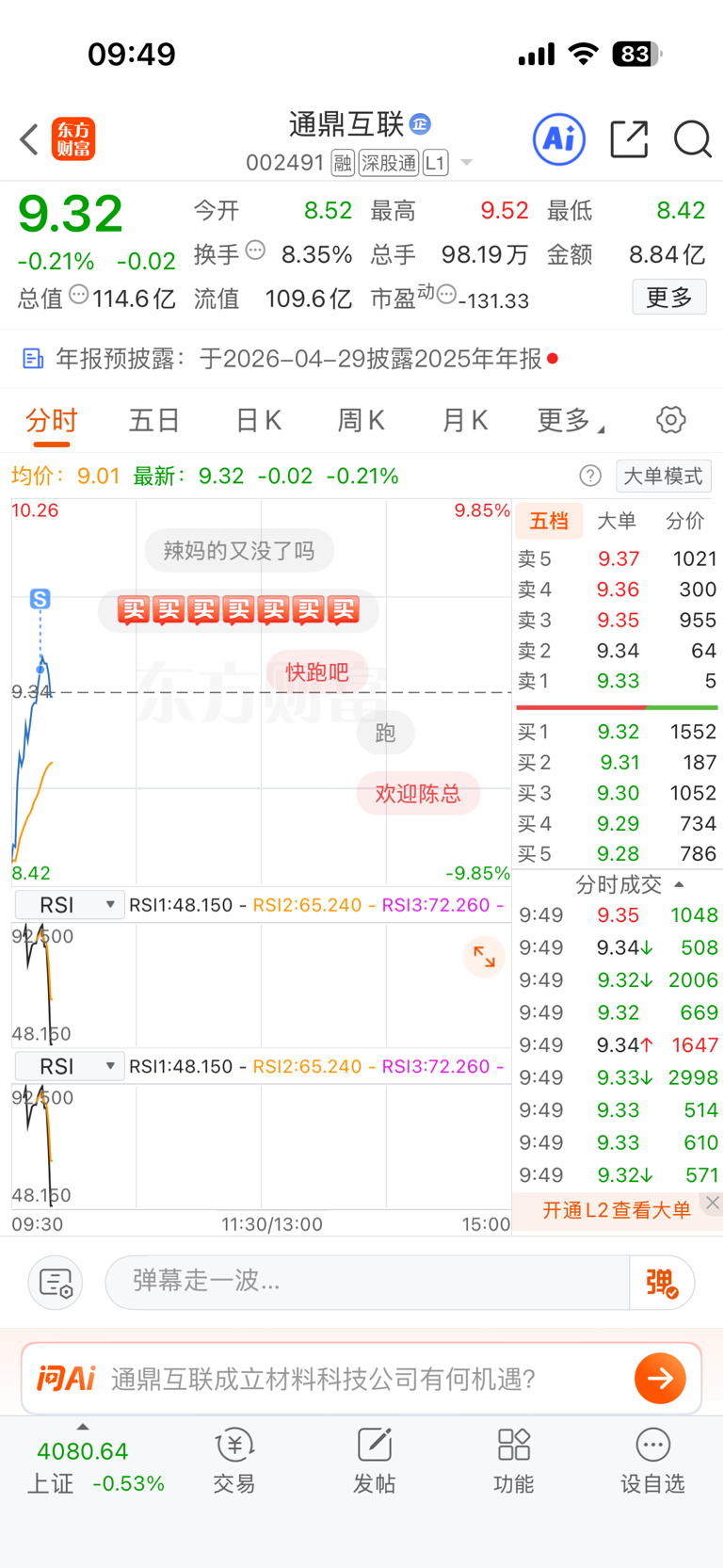Collapse the 分时成交 header arrow
Viewport: 724px width, 1568px height.
click(679, 884)
